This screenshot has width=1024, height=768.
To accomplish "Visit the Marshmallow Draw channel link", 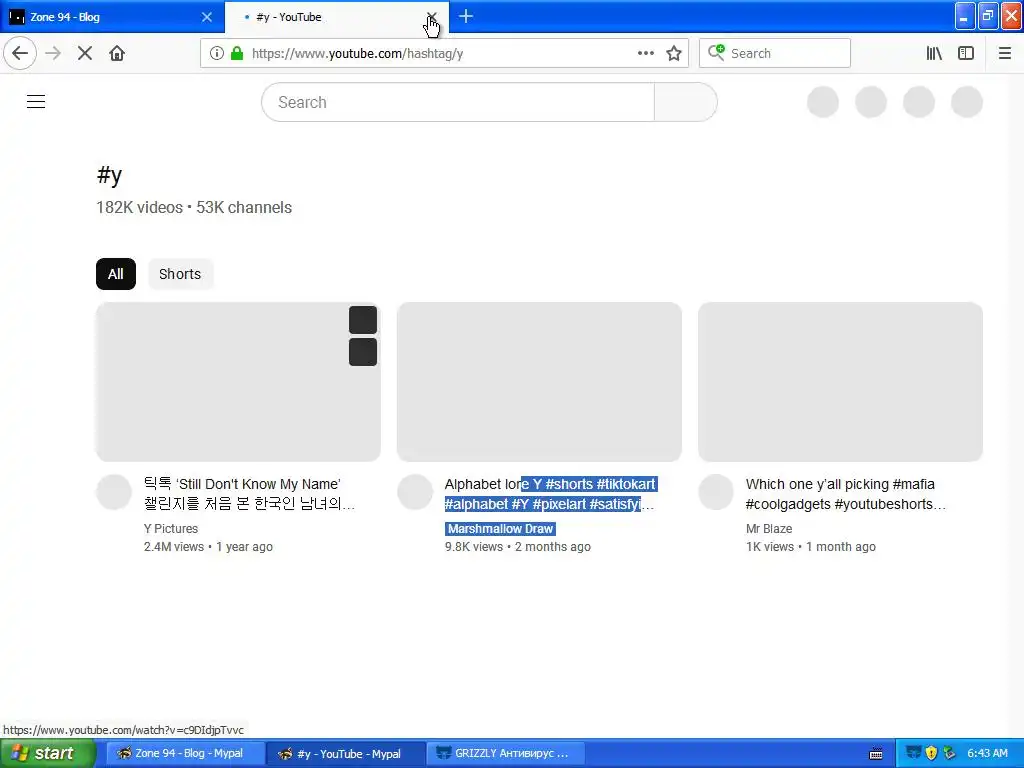I will tap(500, 528).
